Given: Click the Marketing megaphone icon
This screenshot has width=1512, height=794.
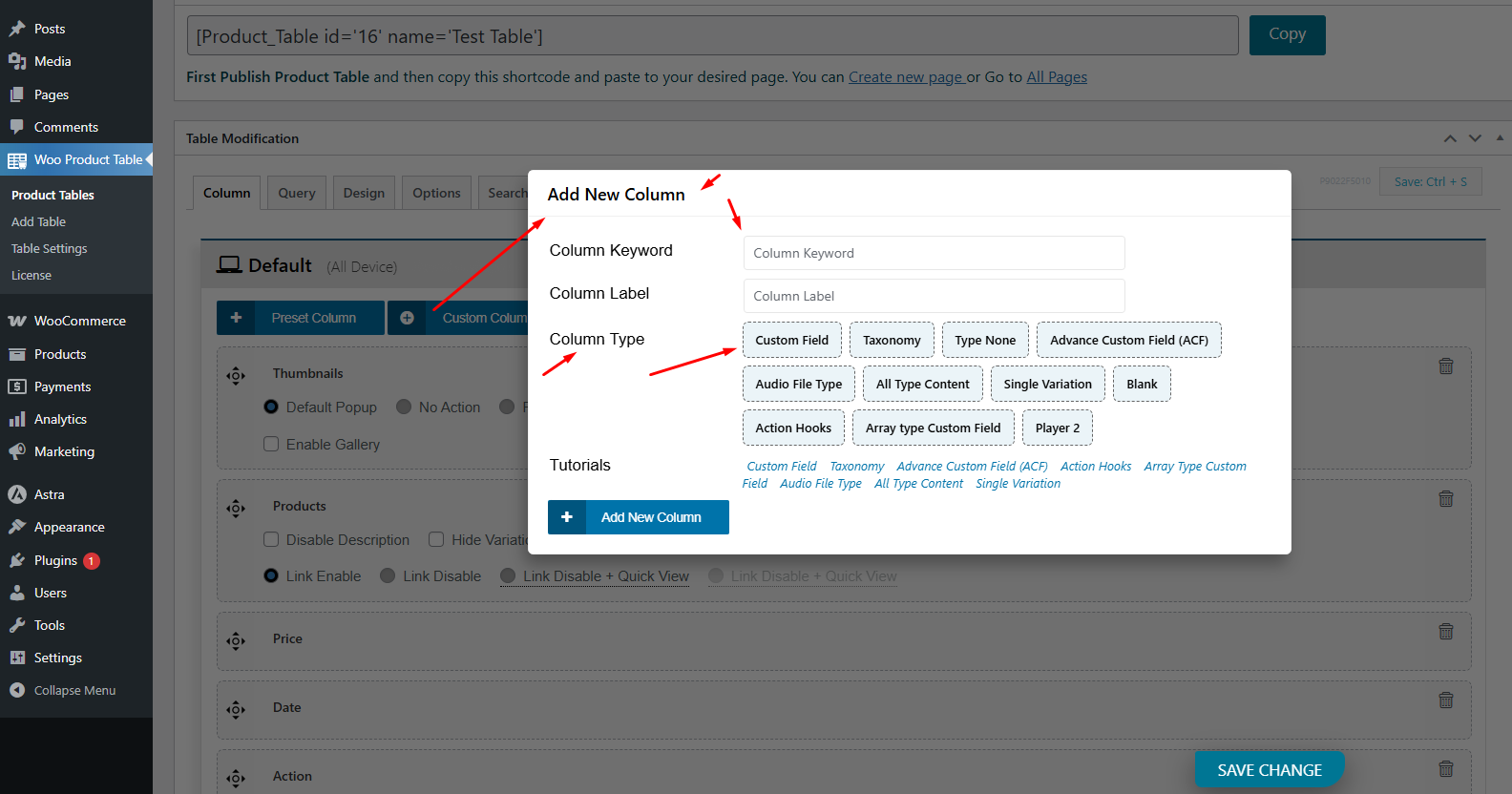Looking at the screenshot, I should point(17,451).
